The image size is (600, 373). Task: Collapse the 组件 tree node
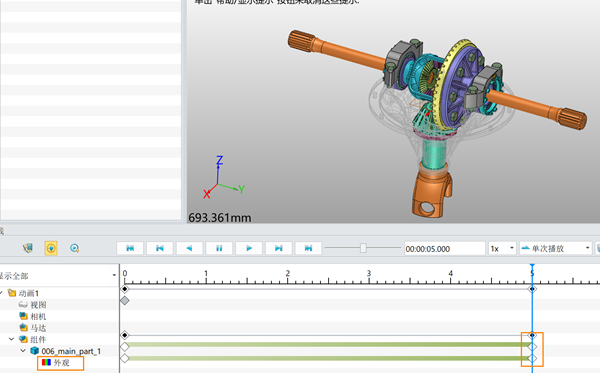(11, 339)
